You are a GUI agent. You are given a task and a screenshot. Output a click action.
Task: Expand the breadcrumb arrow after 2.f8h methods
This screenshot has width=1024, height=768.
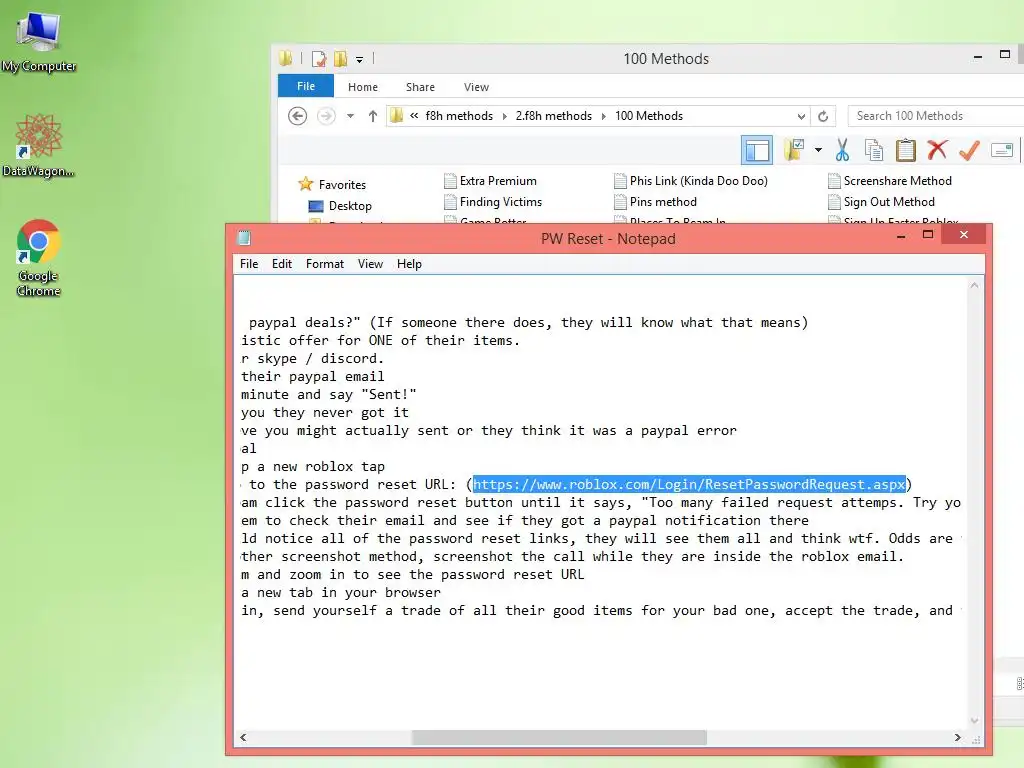603,116
